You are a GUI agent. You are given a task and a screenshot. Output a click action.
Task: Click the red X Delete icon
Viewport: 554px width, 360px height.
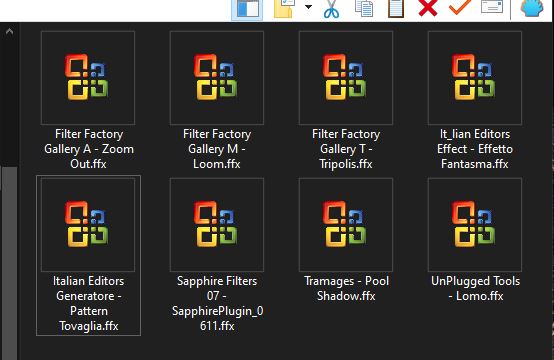[428, 8]
